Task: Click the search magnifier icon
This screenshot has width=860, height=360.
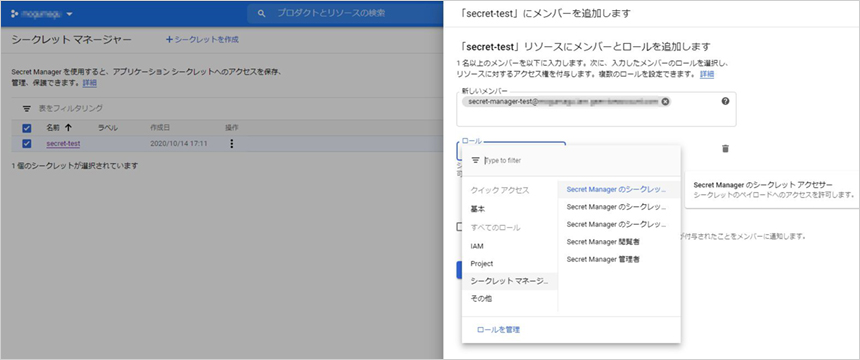Action: click(x=262, y=13)
